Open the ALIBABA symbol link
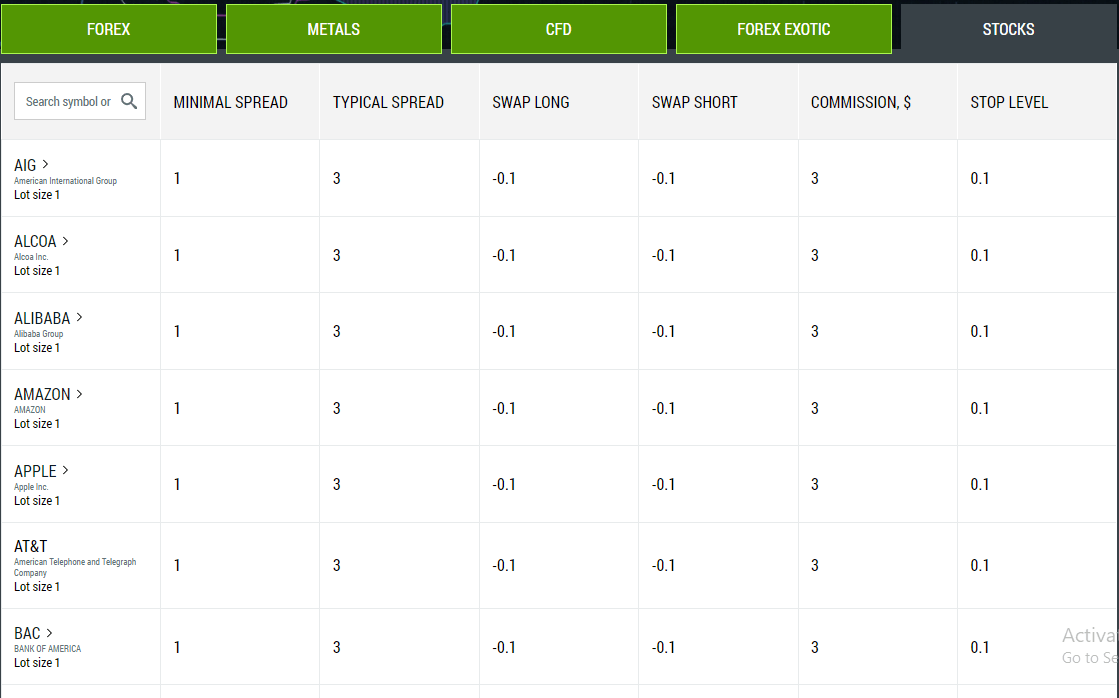1119x698 pixels. click(x=42, y=318)
